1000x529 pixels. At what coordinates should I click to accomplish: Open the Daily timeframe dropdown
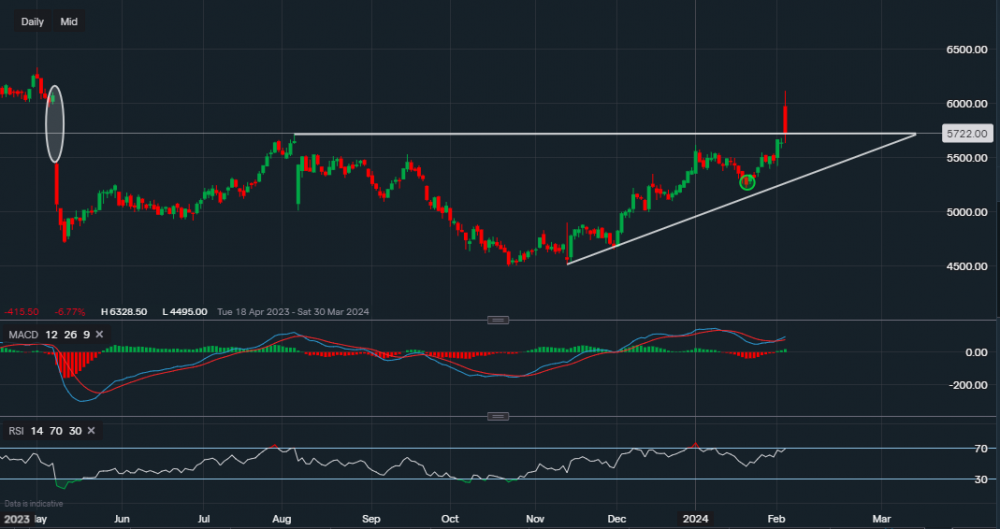32,21
